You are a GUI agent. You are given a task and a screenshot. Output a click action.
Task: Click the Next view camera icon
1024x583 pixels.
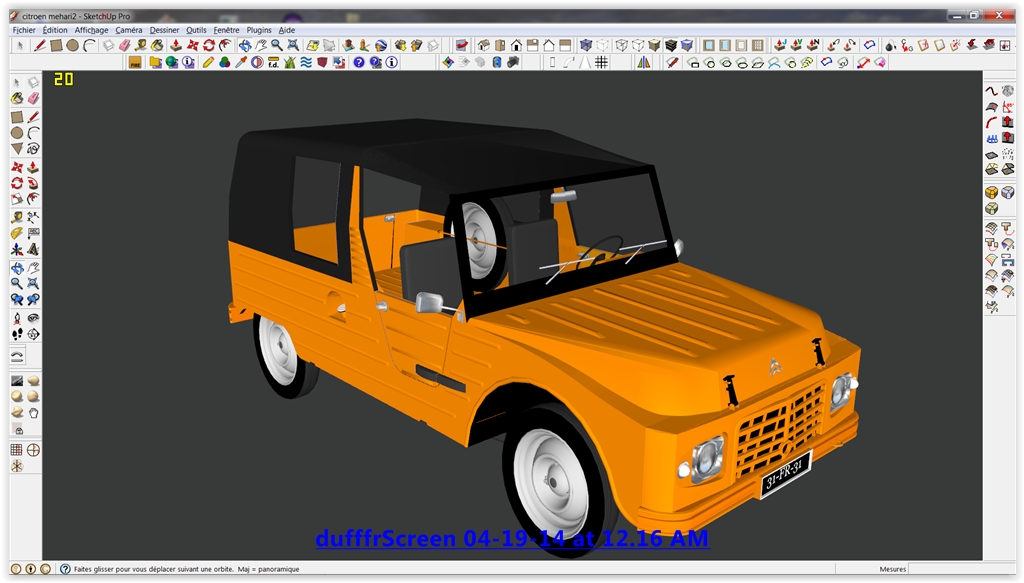click(x=33, y=299)
